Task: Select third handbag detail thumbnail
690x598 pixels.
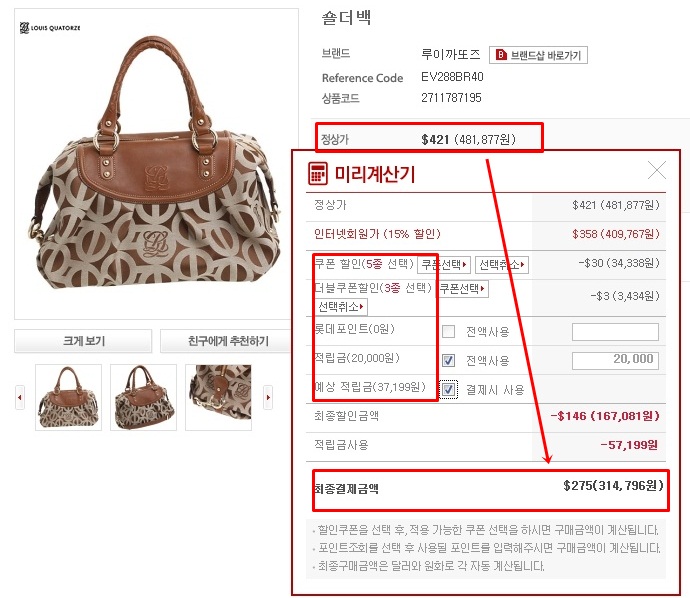Action: pyautogui.click(x=218, y=397)
